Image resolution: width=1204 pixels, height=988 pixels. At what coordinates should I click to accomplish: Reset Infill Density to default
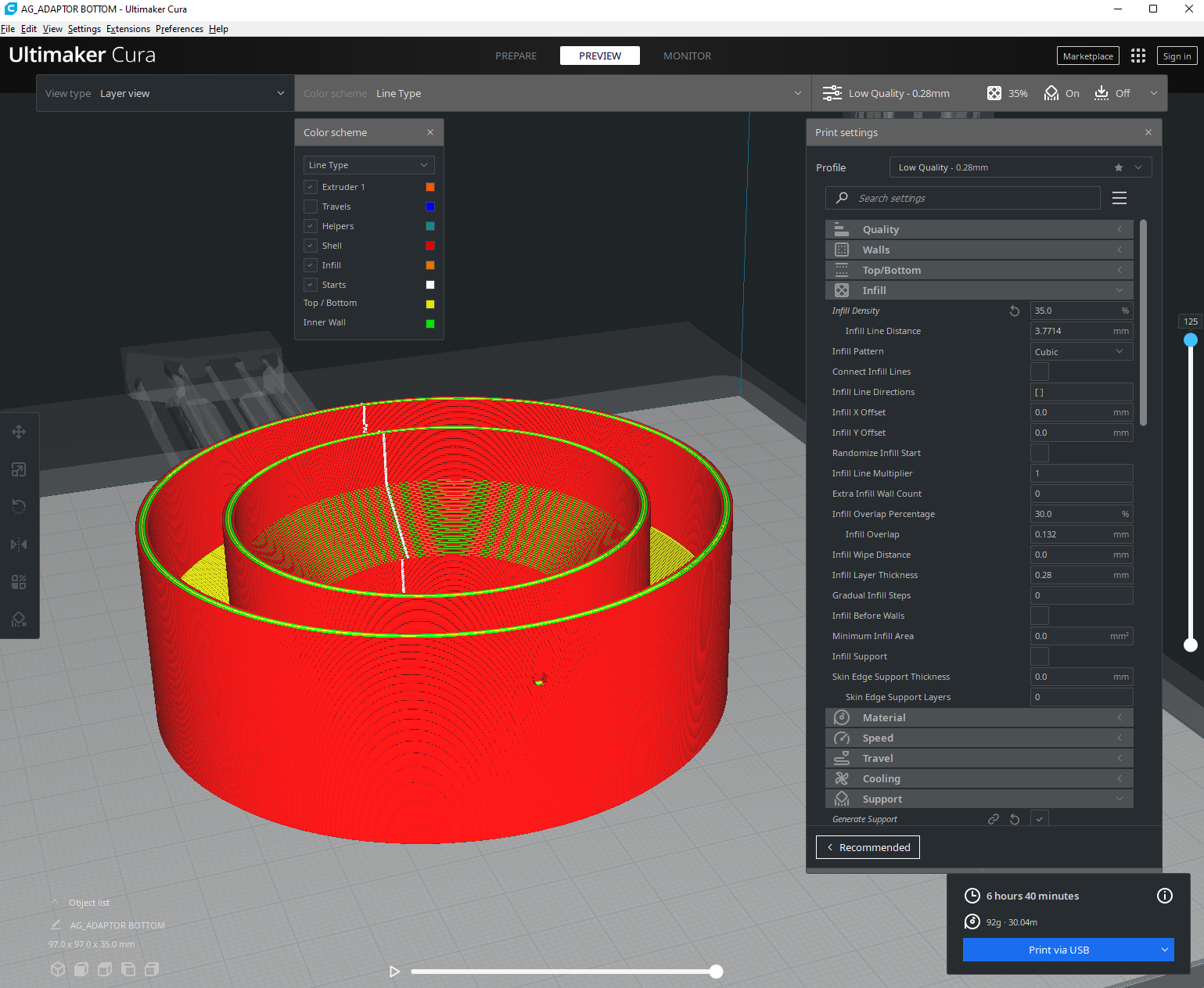(x=1015, y=311)
